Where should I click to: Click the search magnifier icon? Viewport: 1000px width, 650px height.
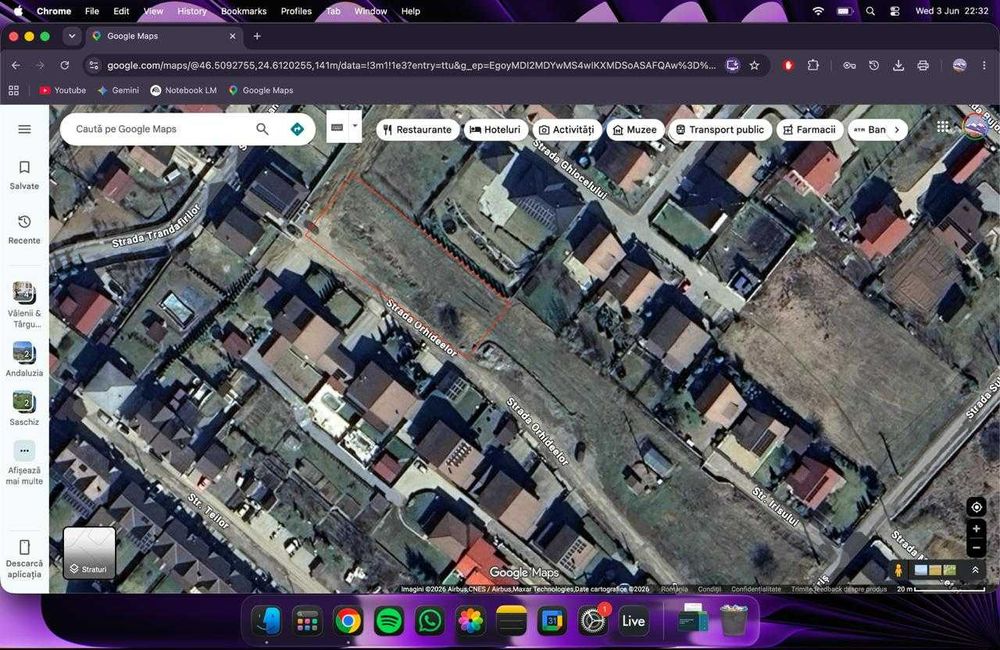coord(262,129)
